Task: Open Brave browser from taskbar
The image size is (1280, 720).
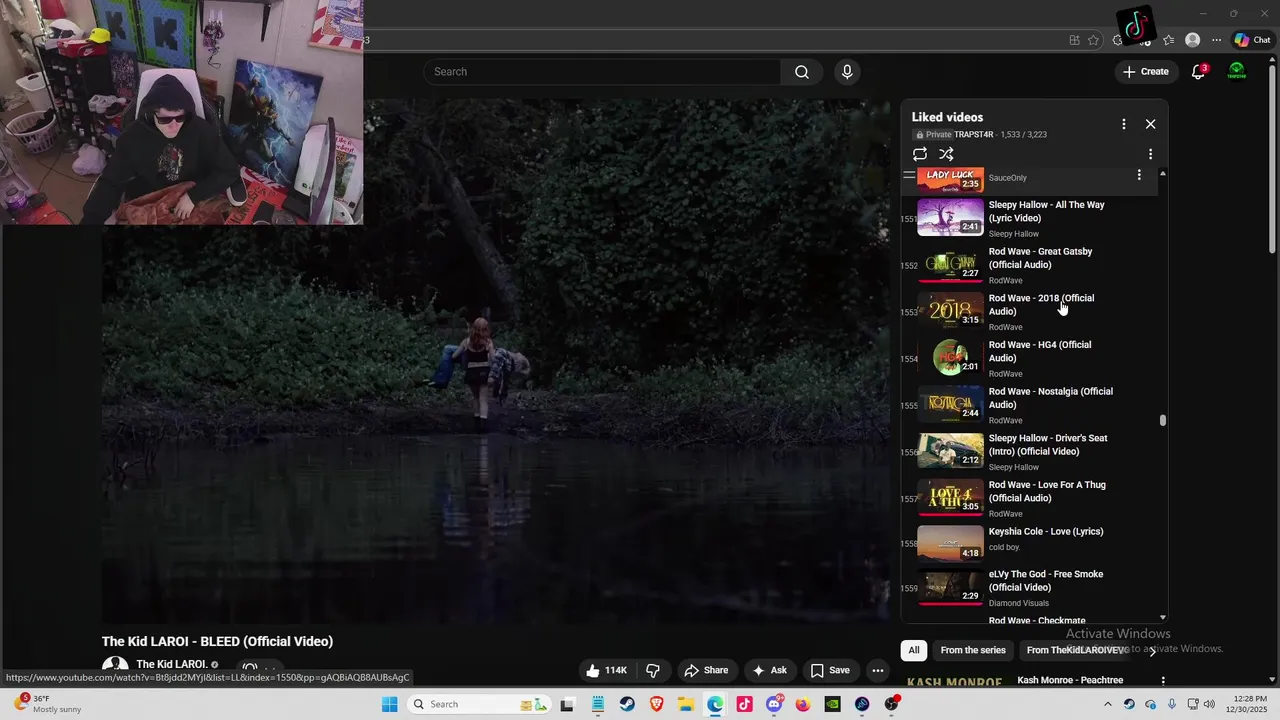Action: 656,704
